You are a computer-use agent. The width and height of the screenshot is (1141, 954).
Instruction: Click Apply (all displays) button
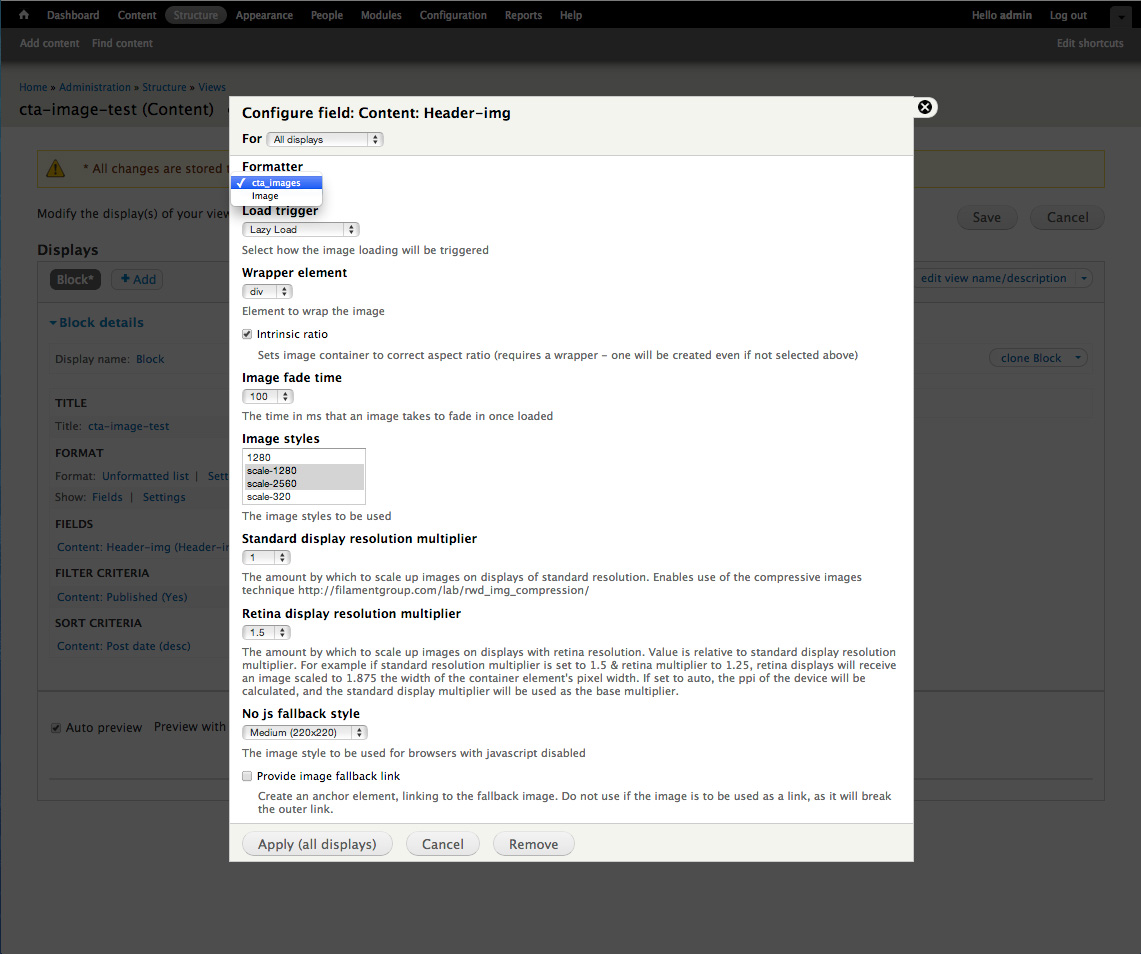pos(317,844)
